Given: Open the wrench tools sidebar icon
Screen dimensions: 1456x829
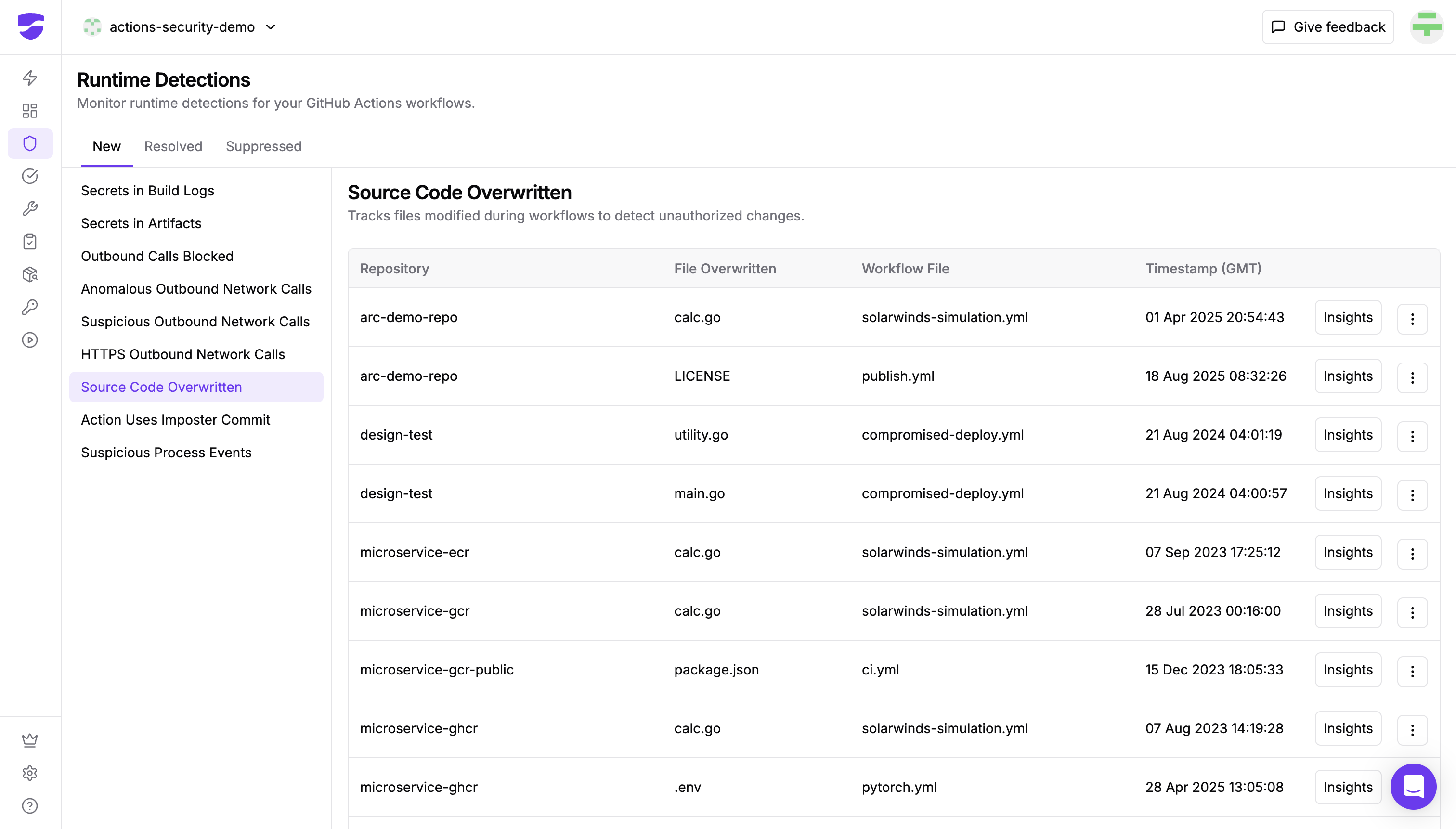Looking at the screenshot, I should (x=29, y=209).
